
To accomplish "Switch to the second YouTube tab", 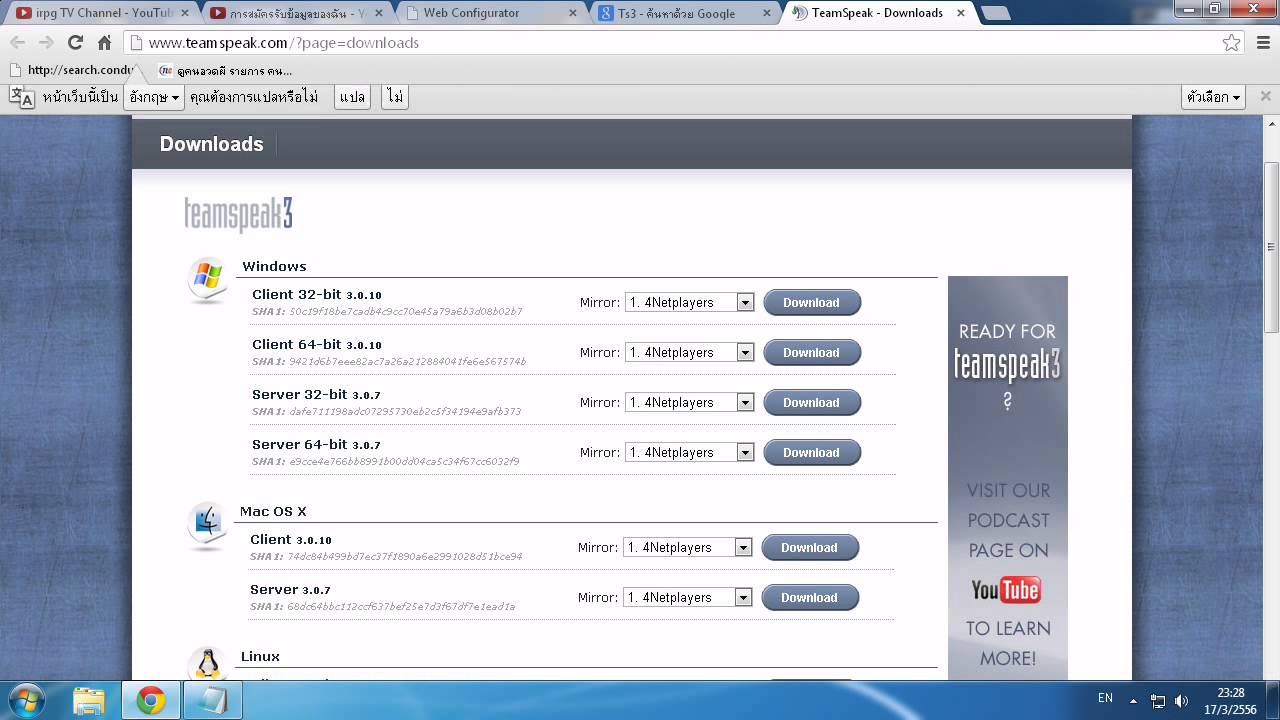I will coord(295,13).
